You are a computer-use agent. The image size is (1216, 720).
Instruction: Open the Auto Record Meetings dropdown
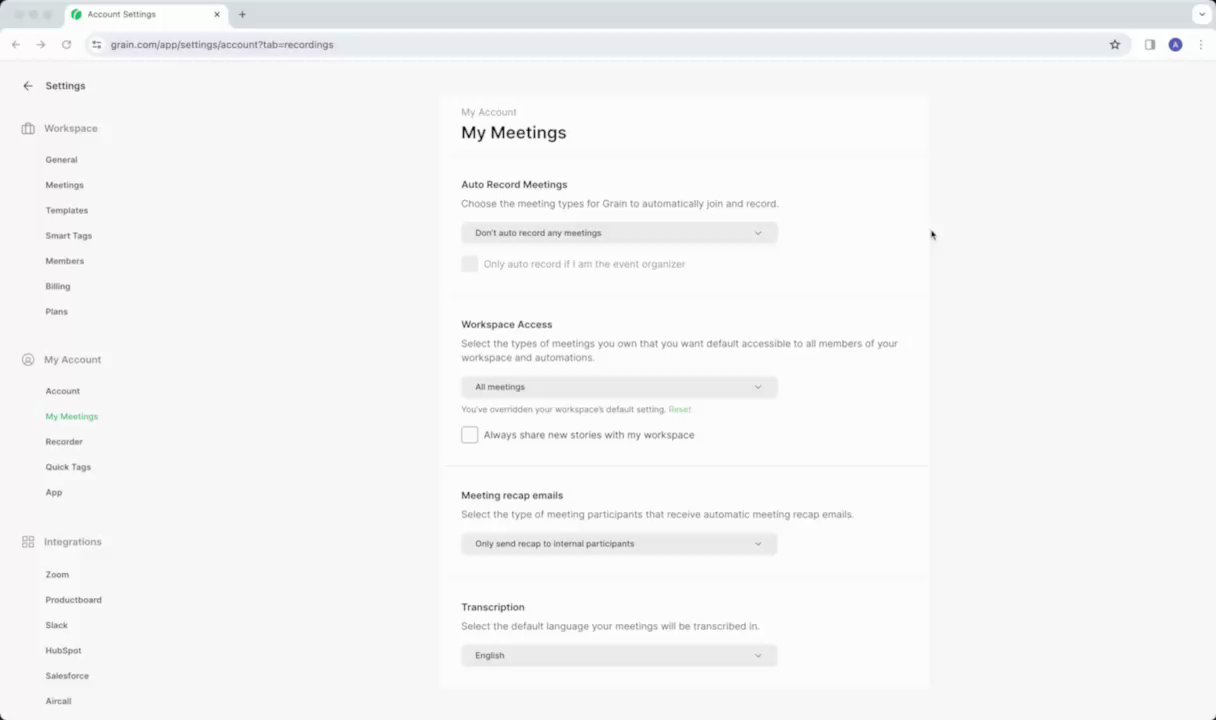tap(619, 233)
